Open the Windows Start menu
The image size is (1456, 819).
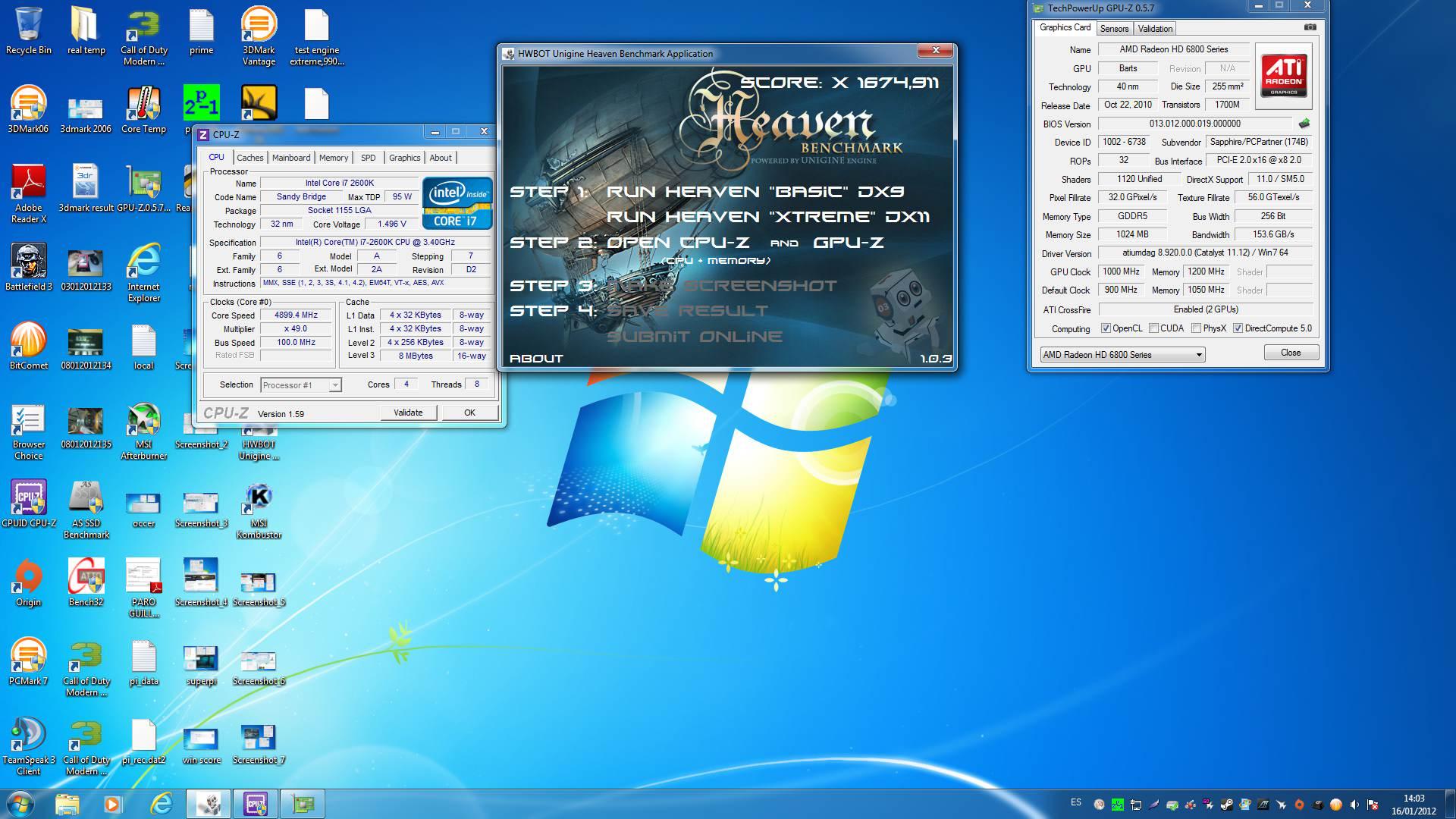point(20,803)
